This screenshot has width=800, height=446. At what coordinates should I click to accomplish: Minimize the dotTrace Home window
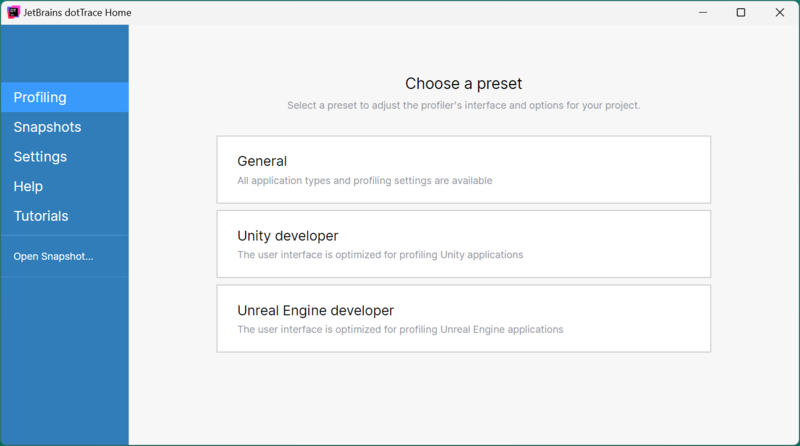703,12
